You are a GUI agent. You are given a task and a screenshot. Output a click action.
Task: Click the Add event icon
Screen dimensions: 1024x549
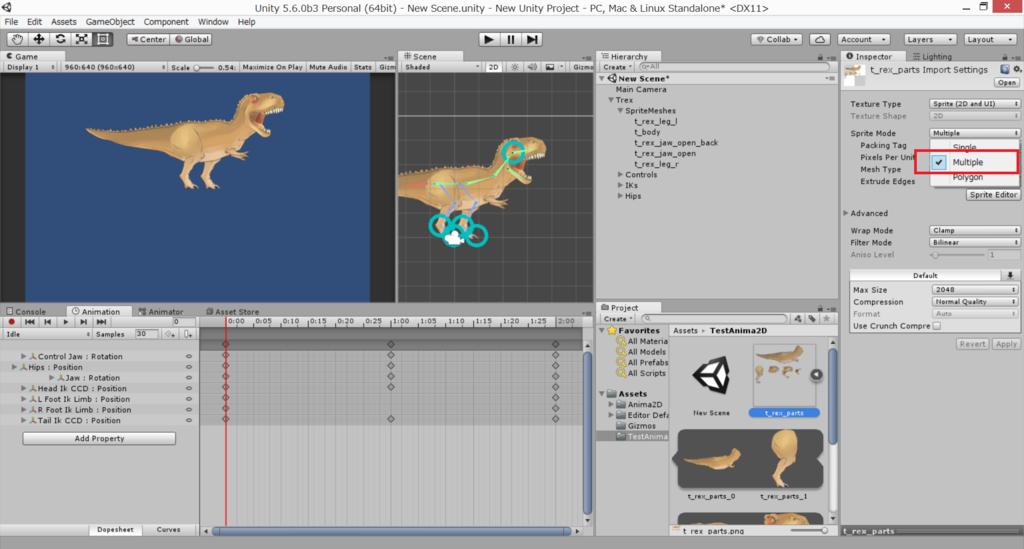click(188, 334)
